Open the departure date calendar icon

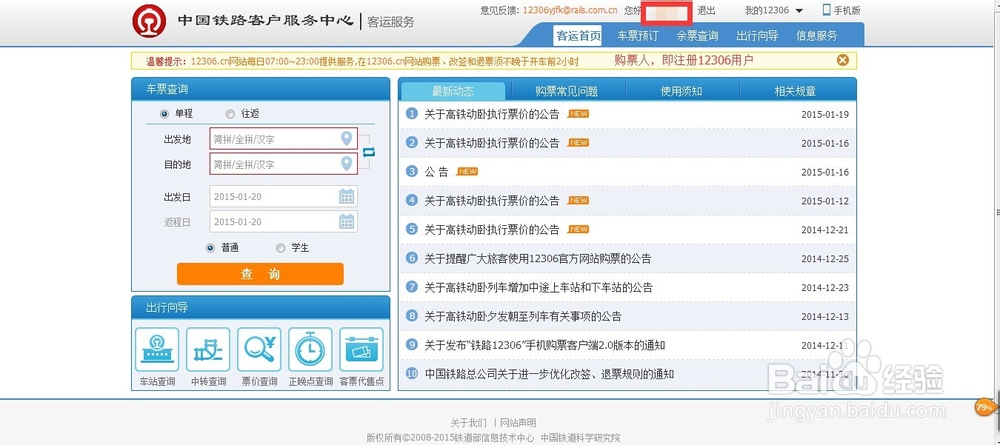click(x=346, y=196)
